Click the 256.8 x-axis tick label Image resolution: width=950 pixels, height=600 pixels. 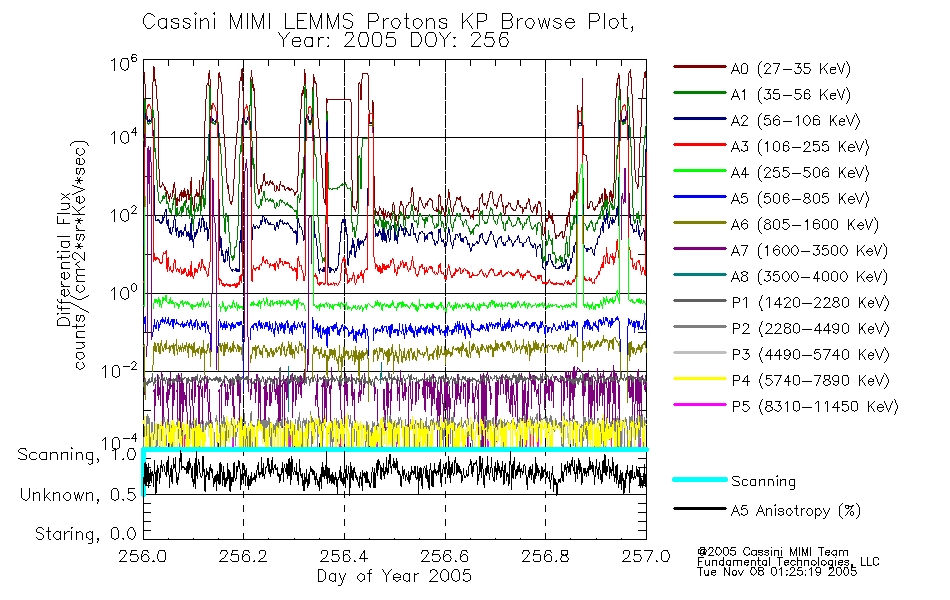545,556
